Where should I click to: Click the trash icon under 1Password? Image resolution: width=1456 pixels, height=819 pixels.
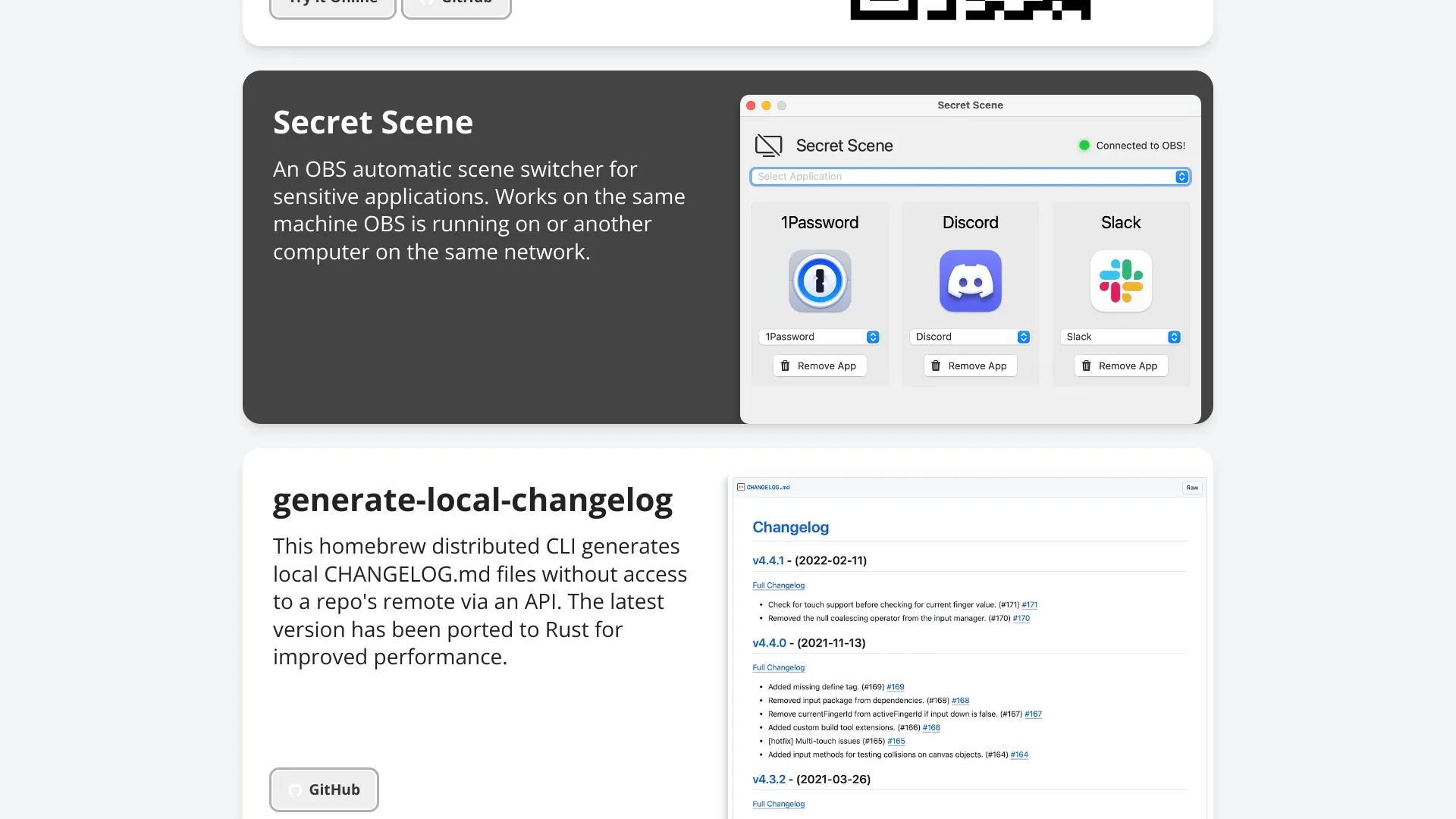(x=785, y=366)
